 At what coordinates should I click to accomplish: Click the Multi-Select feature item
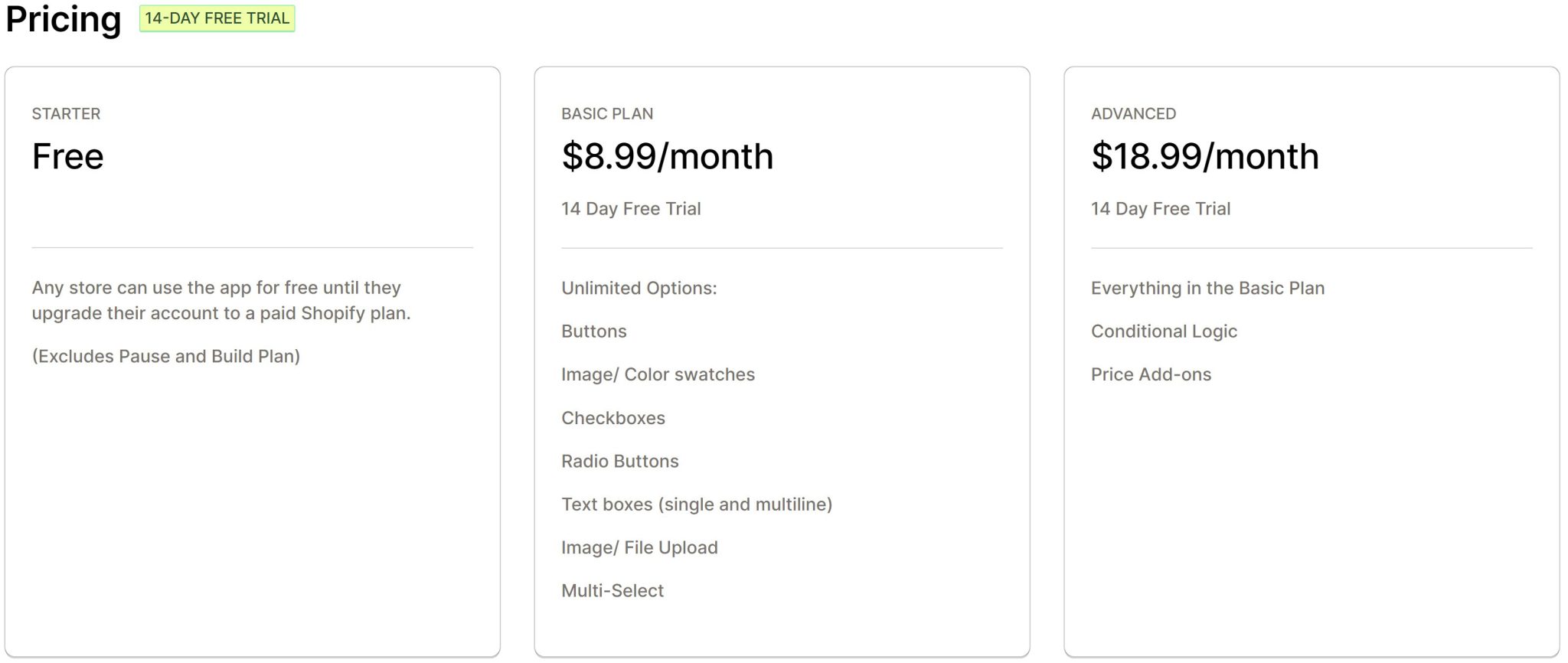612,590
